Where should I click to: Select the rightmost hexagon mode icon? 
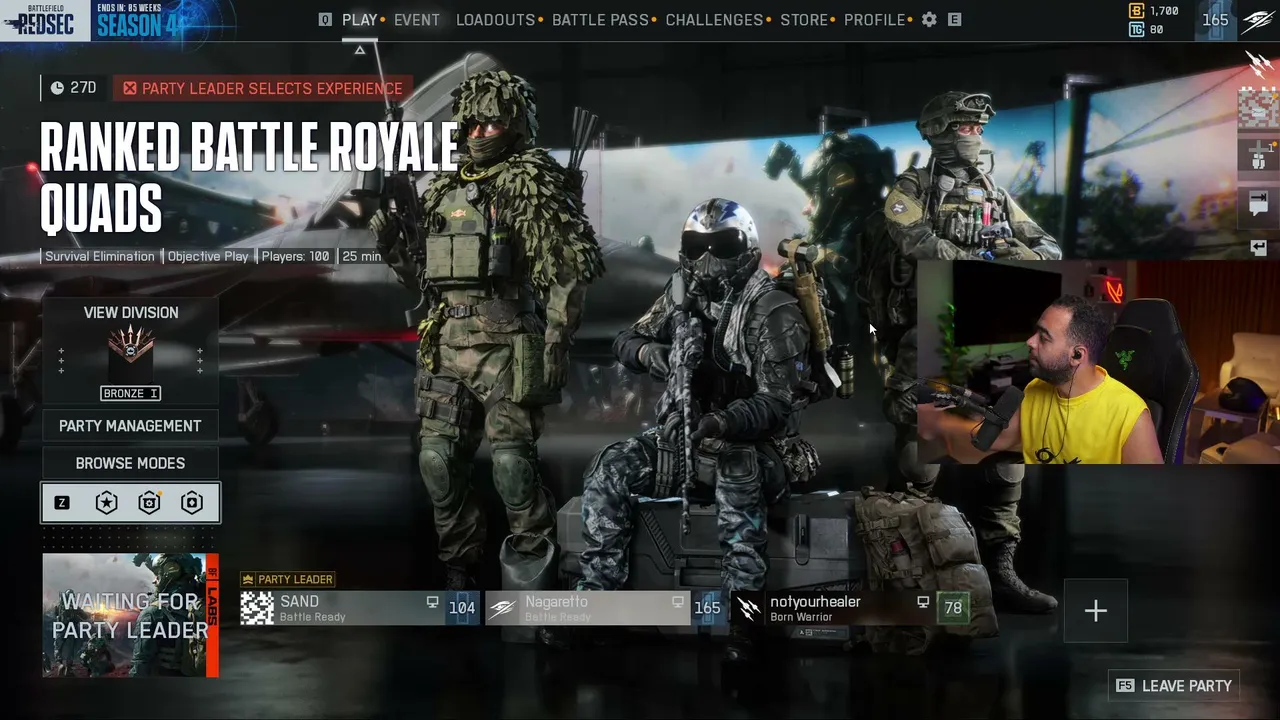pos(192,503)
